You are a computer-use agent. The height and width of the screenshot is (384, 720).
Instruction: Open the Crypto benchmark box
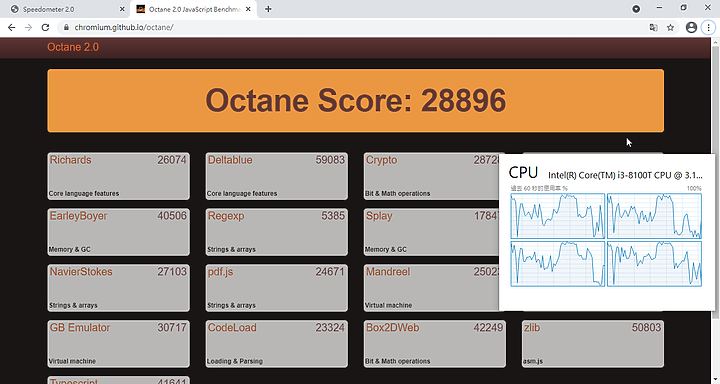point(431,176)
